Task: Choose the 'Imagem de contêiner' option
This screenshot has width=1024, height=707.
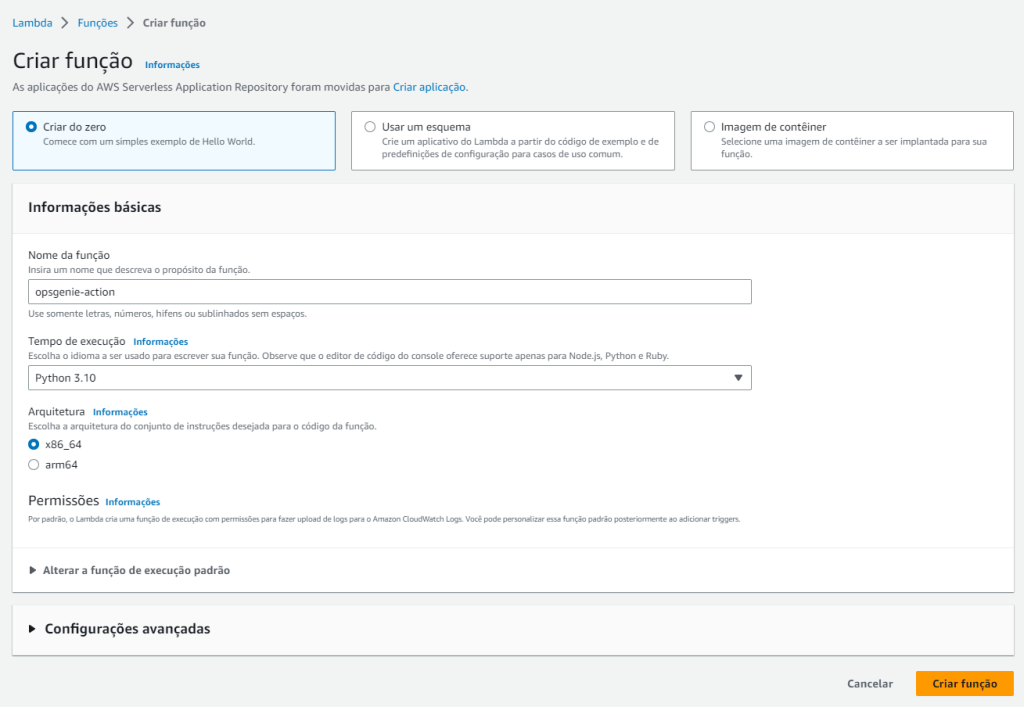Action: [x=709, y=127]
